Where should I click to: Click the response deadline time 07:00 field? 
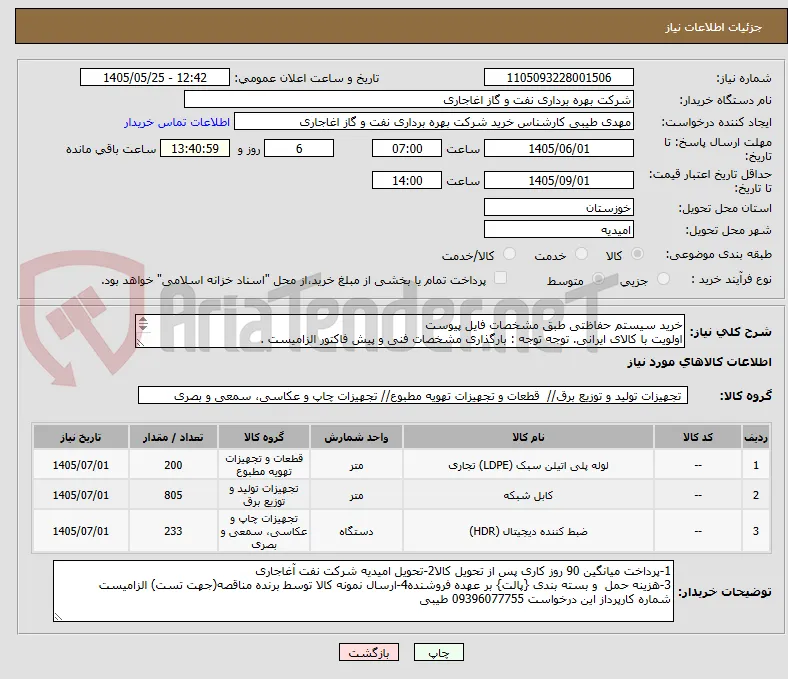(x=407, y=148)
